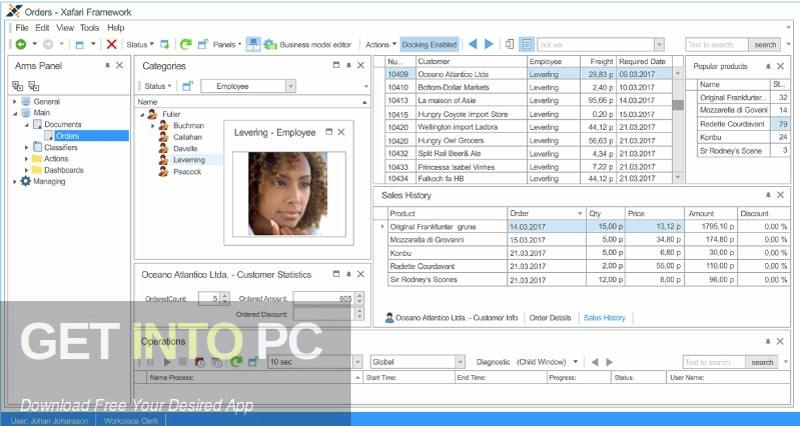Viewport: 800px width, 426px height.
Task: Click the expand all icon in Arms Panel
Action: click(17, 86)
